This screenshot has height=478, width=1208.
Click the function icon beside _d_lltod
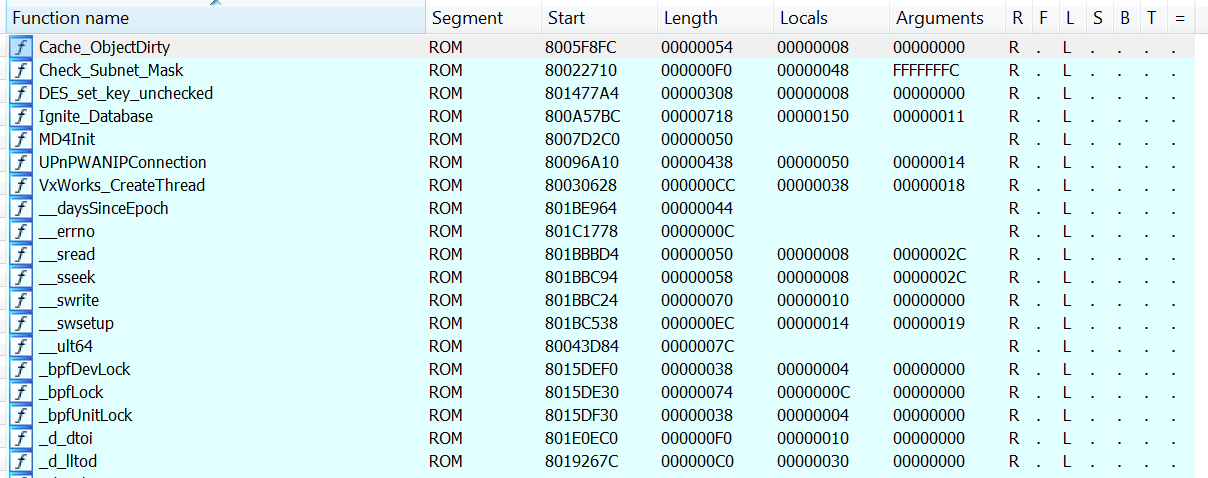tap(21, 461)
